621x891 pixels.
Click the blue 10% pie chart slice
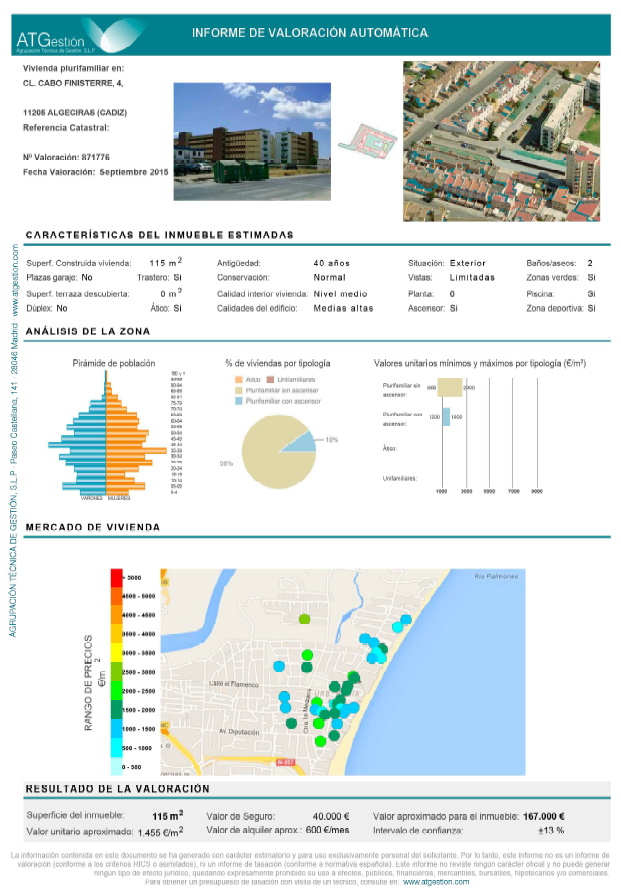point(302,443)
